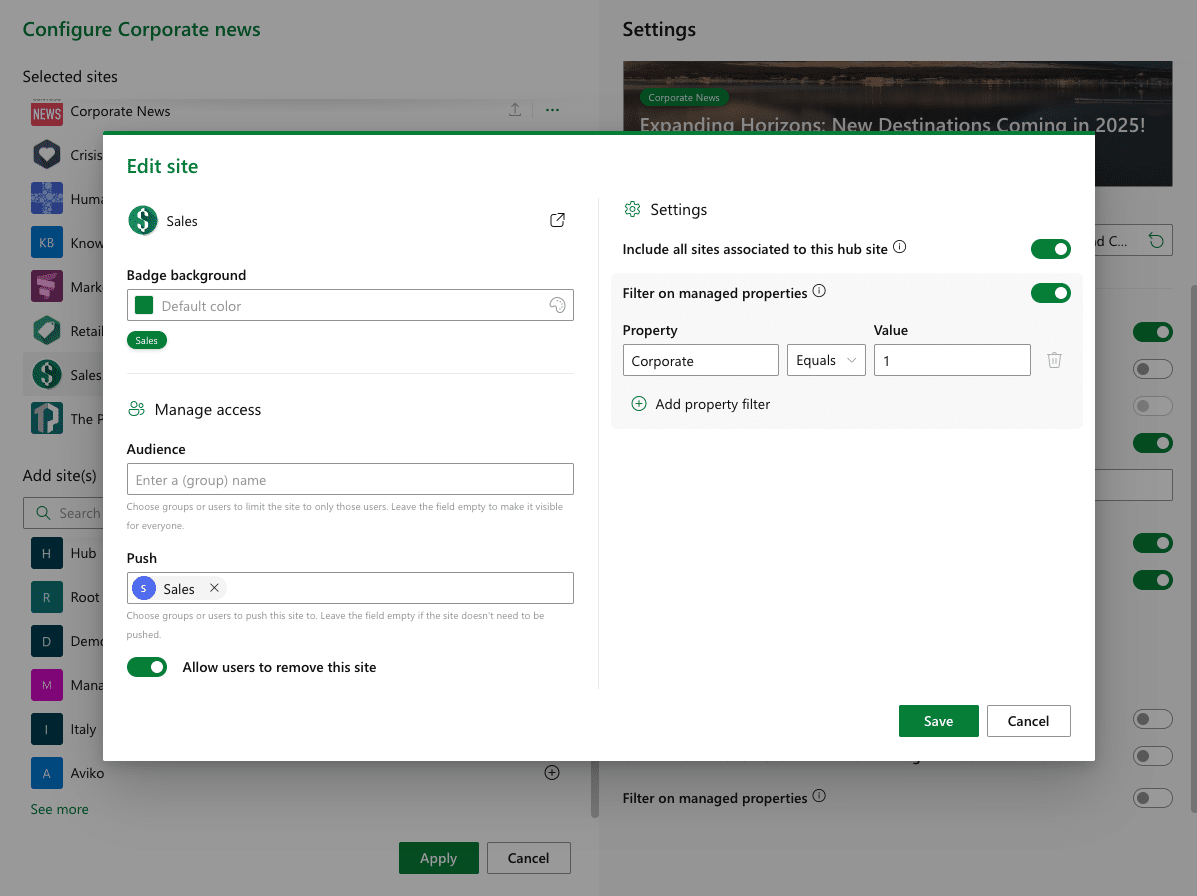Save the Edit site changes
The image size is (1197, 896).
938,721
